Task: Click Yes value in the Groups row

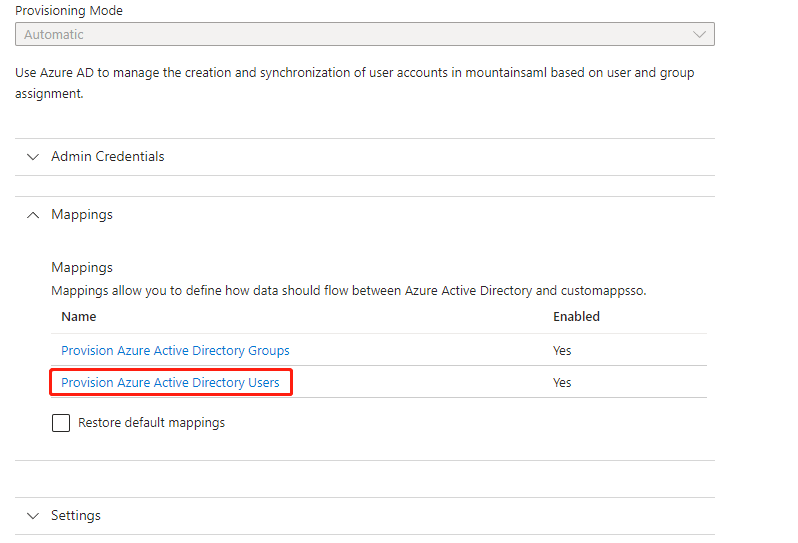Action: (x=562, y=351)
